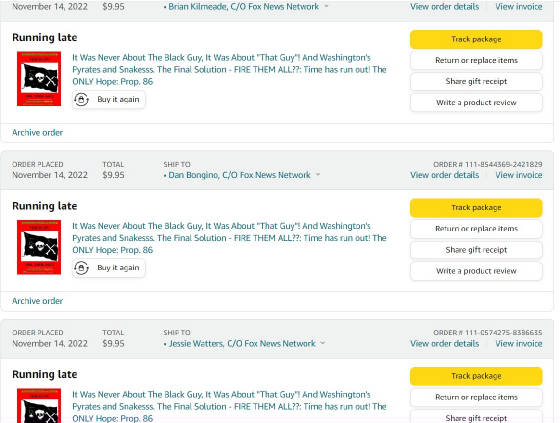
Task: Open book title link in Bongino order
Action: 229,238
